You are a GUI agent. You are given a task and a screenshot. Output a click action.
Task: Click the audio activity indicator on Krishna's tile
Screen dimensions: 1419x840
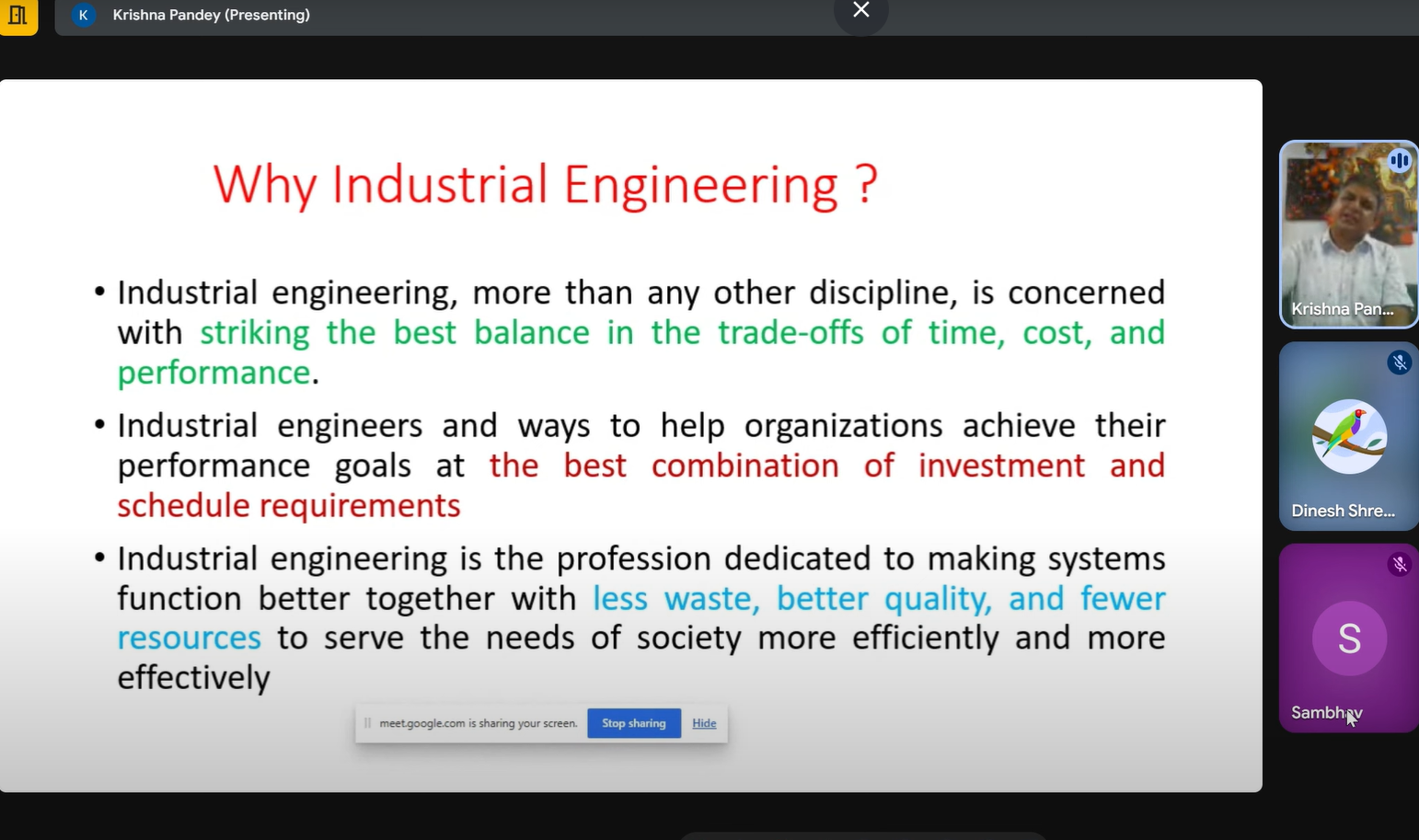click(x=1400, y=160)
